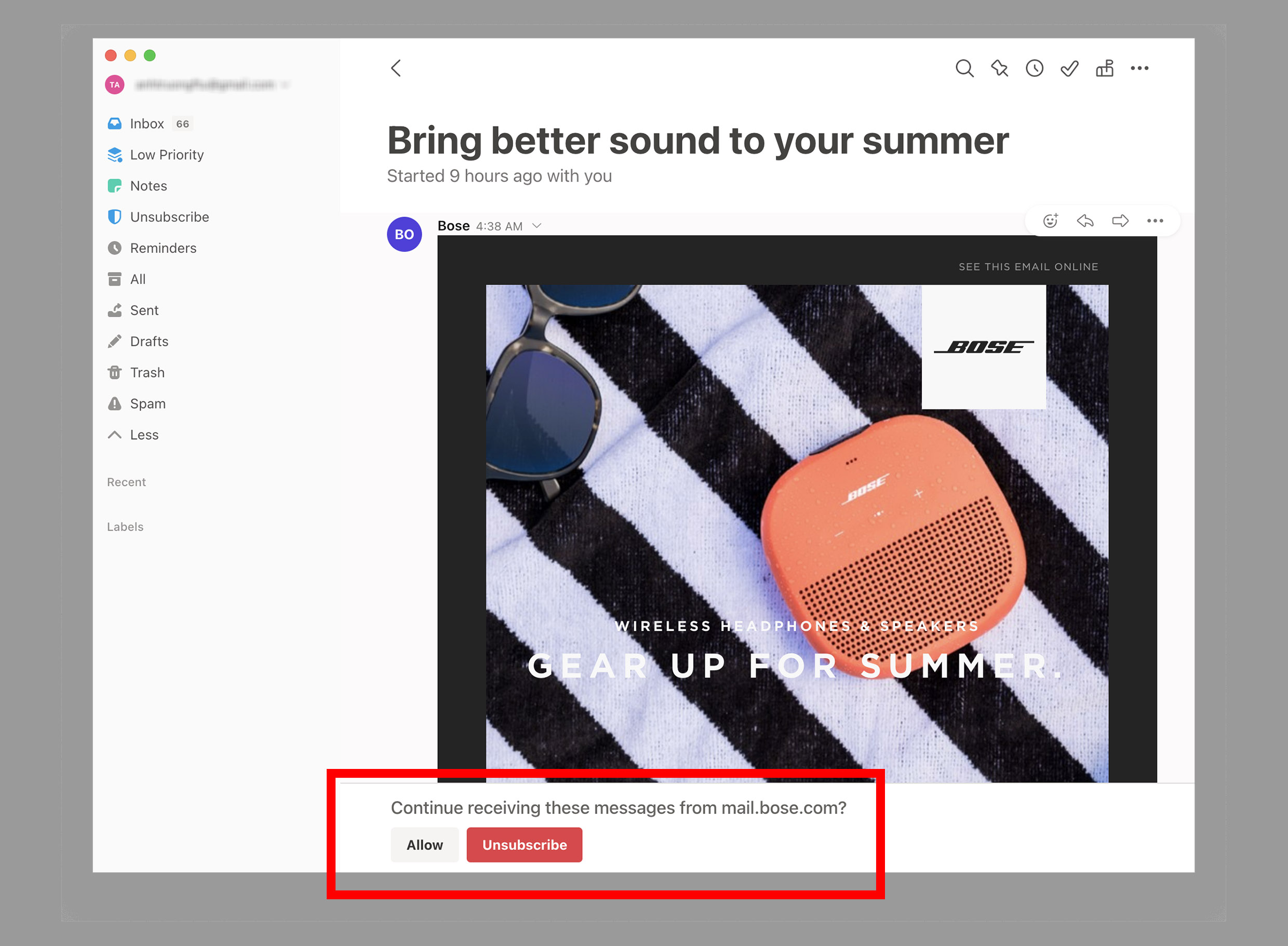The width and height of the screenshot is (1288, 946).
Task: Collapse the Less section in sidebar
Action: [145, 434]
